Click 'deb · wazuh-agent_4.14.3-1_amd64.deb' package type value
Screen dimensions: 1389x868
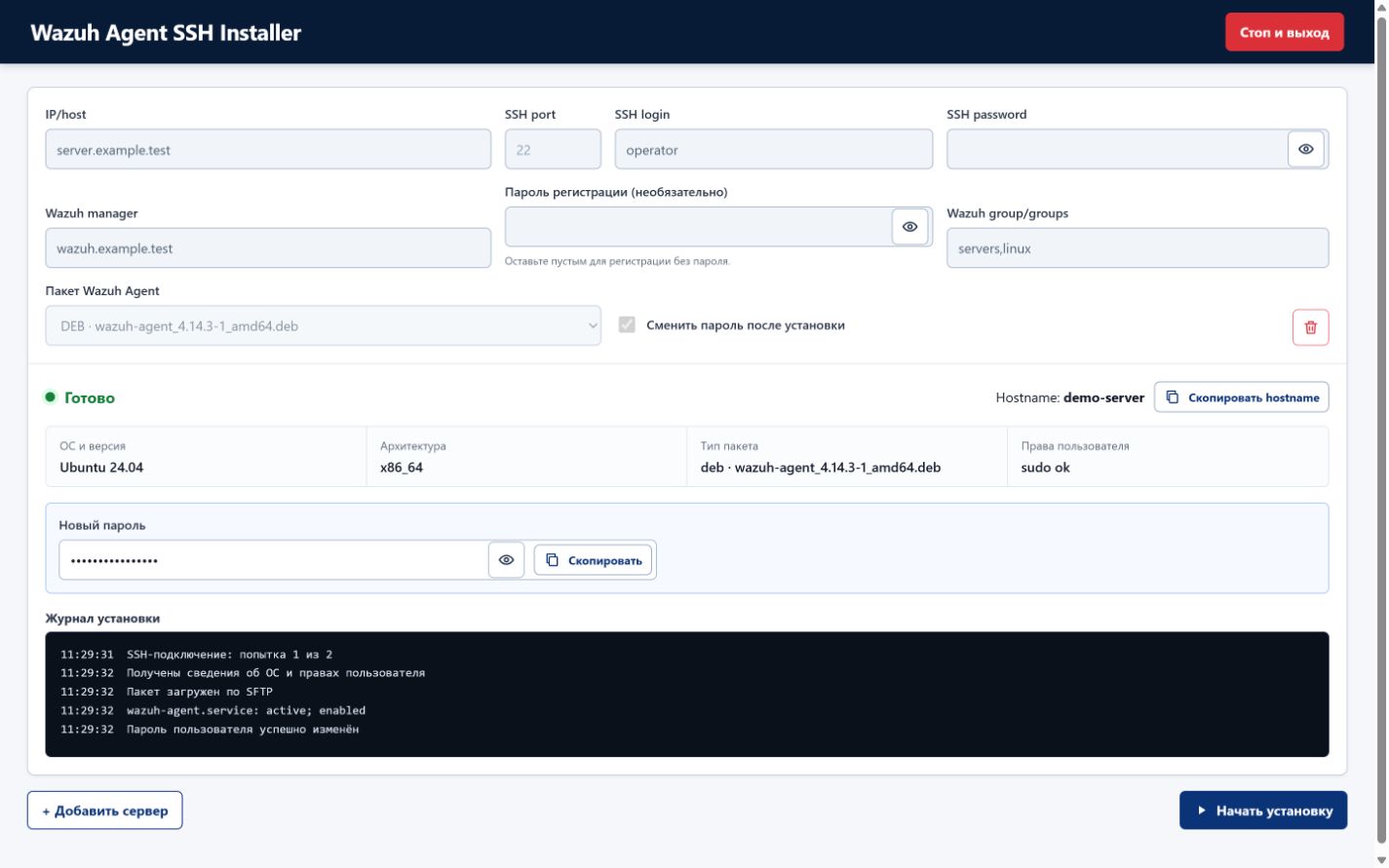(x=821, y=468)
